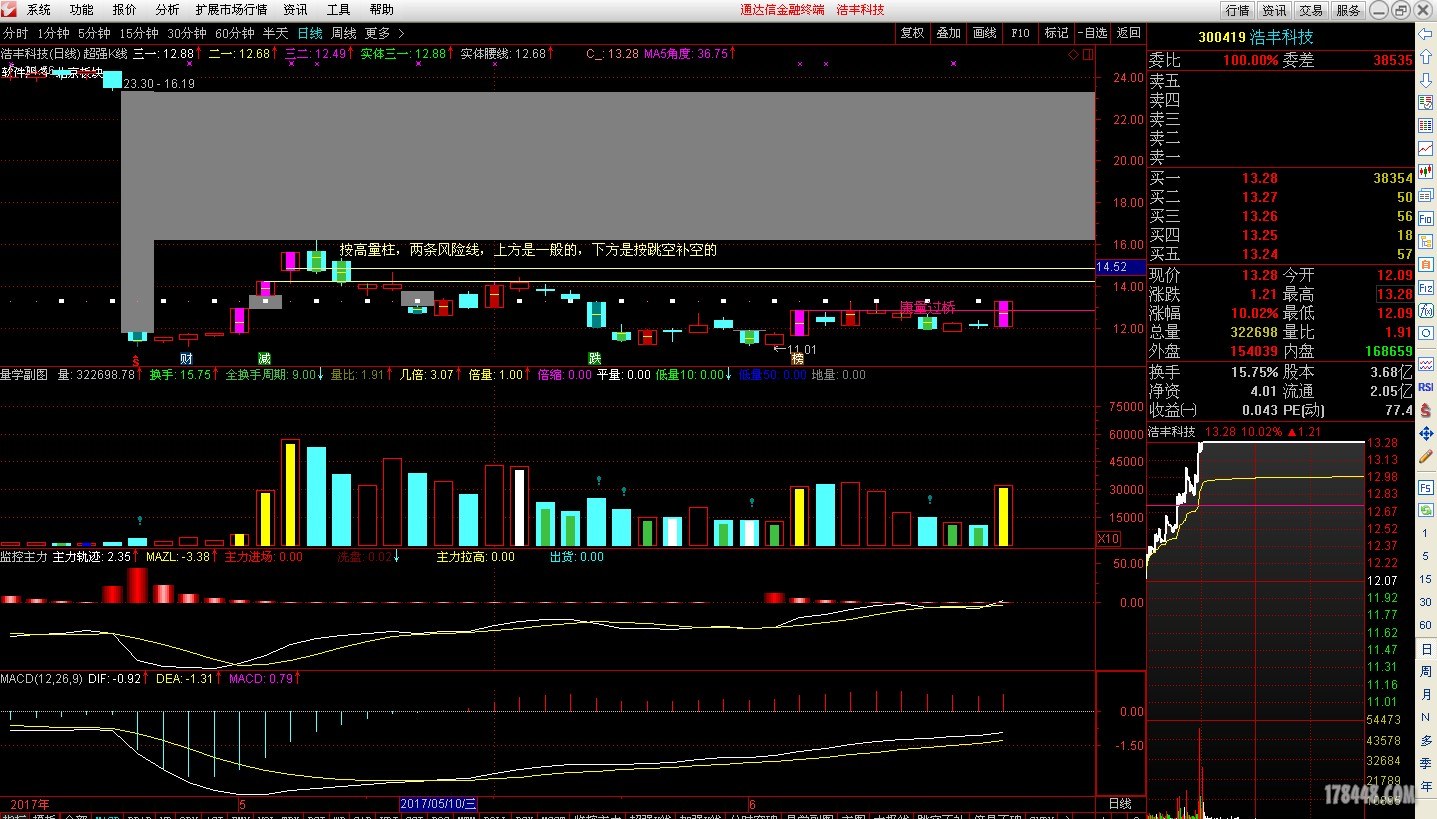The image size is (1437, 819).
Task: Click the 返回 back button
Action: pos(1128,33)
